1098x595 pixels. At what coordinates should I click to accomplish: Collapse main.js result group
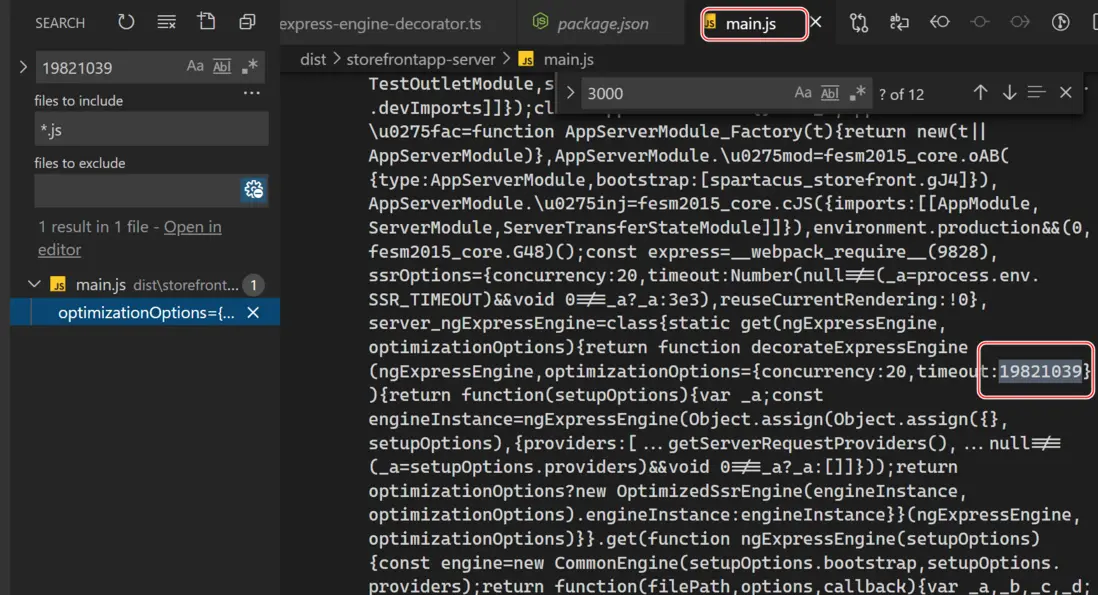(x=34, y=284)
